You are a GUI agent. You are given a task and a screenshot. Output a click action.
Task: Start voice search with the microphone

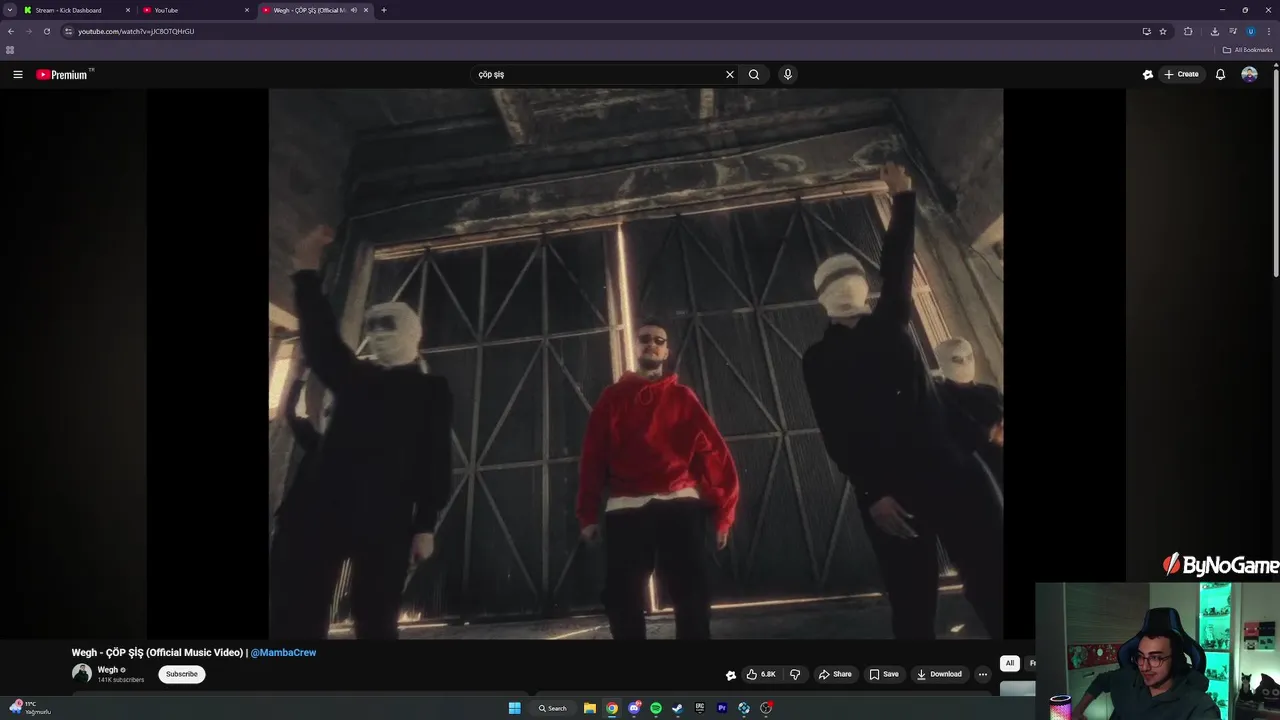[x=788, y=74]
